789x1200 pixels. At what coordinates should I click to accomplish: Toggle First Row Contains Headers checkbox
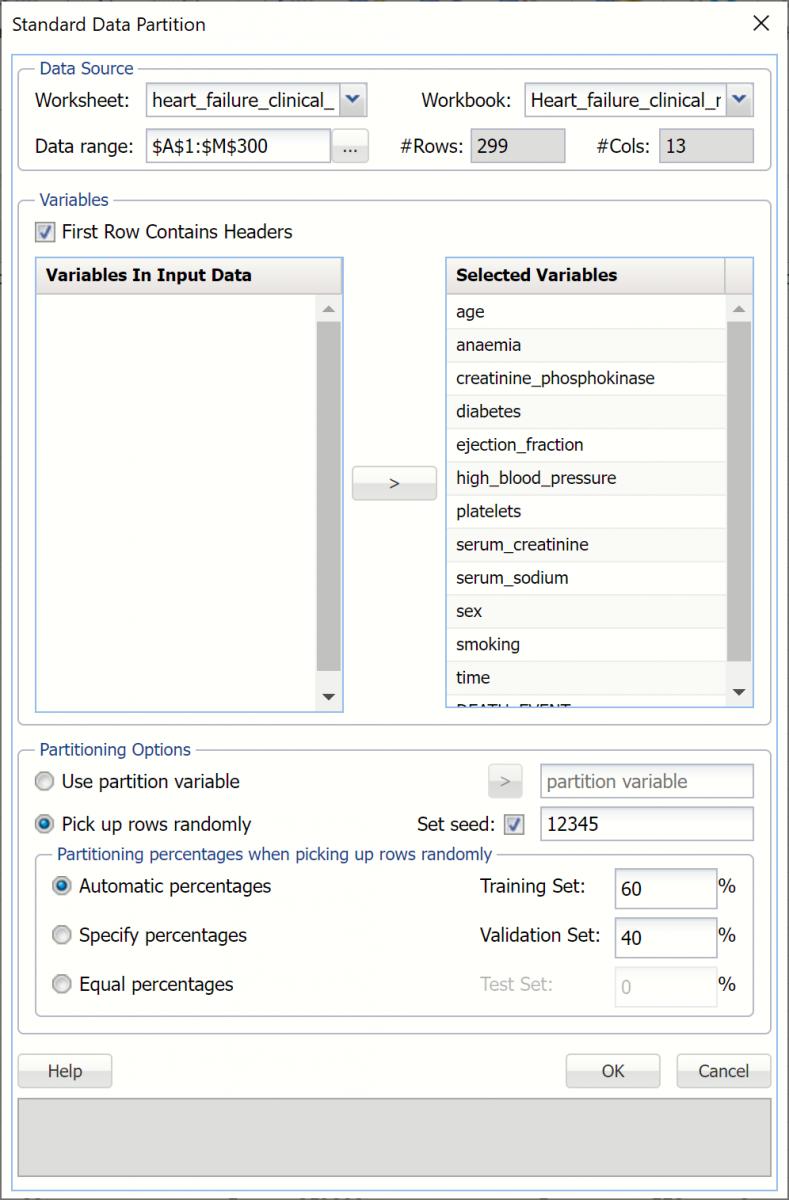click(45, 232)
